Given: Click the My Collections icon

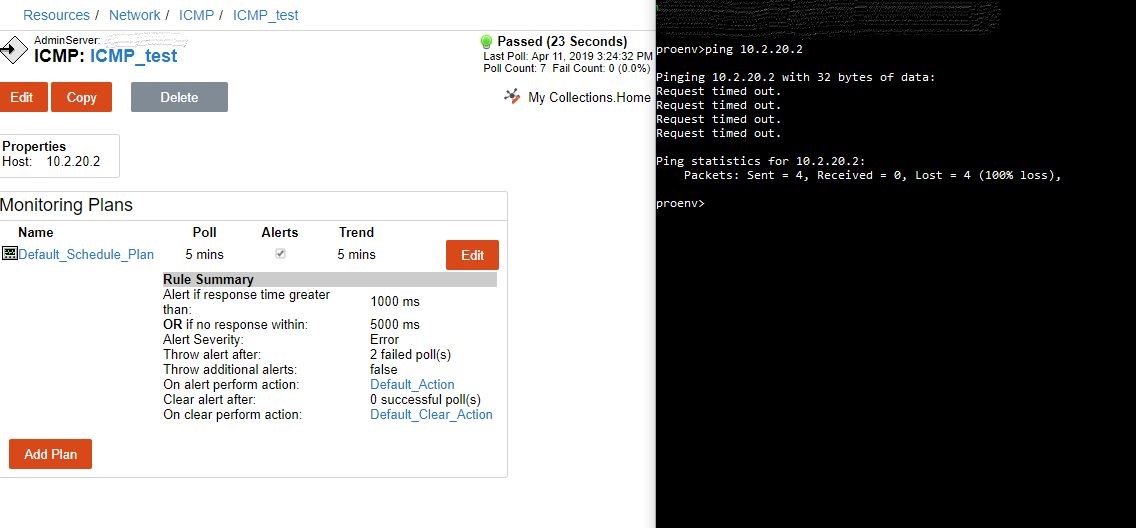Looking at the screenshot, I should tap(513, 96).
